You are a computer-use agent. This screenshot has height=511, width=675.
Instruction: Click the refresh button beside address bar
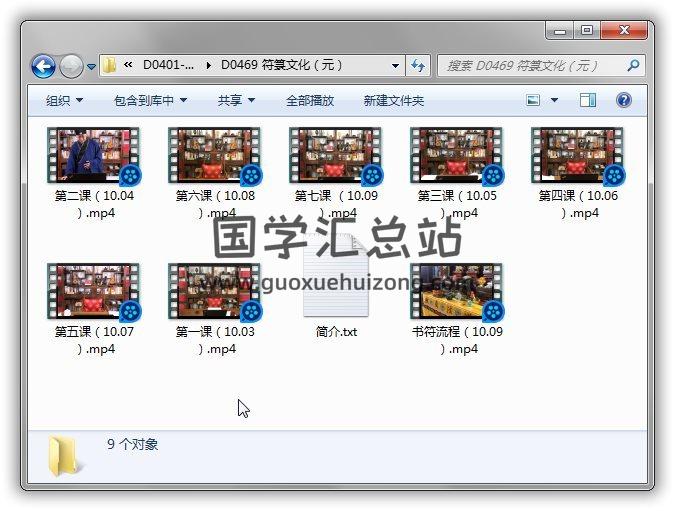pos(418,66)
